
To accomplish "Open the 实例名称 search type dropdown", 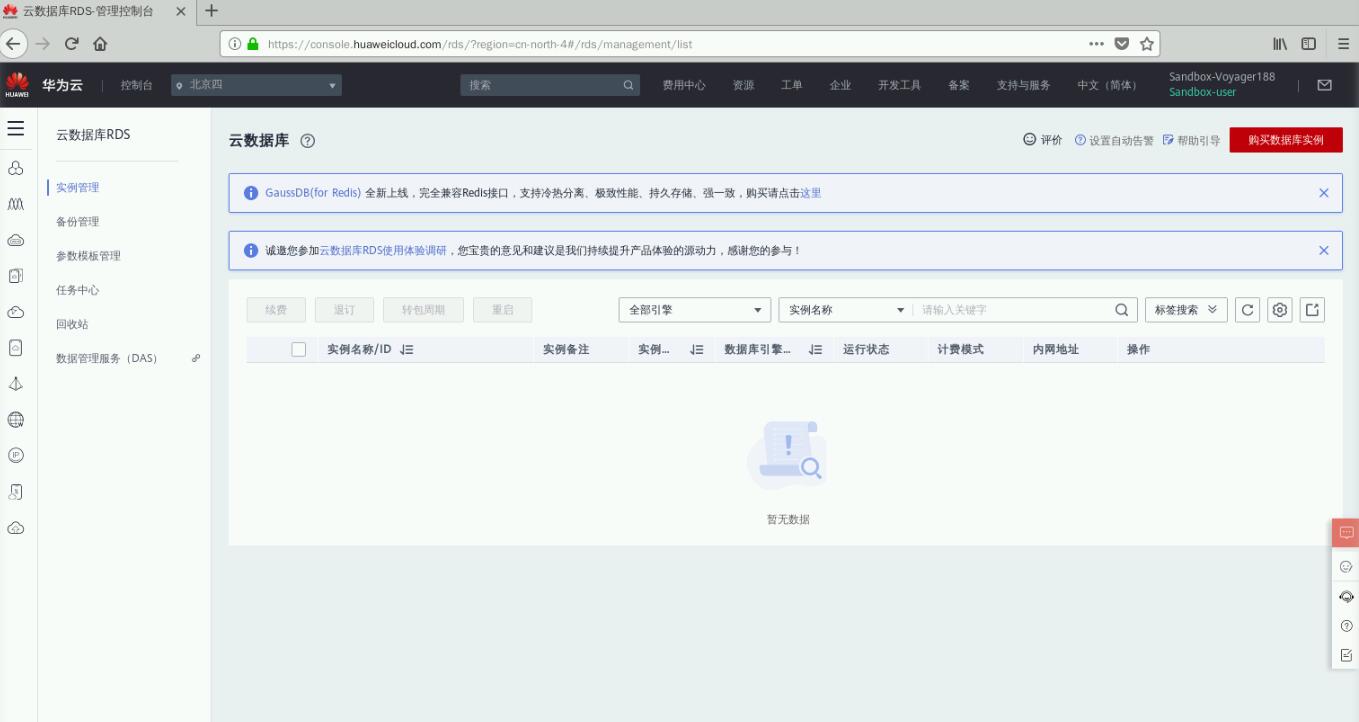I will [x=845, y=310].
